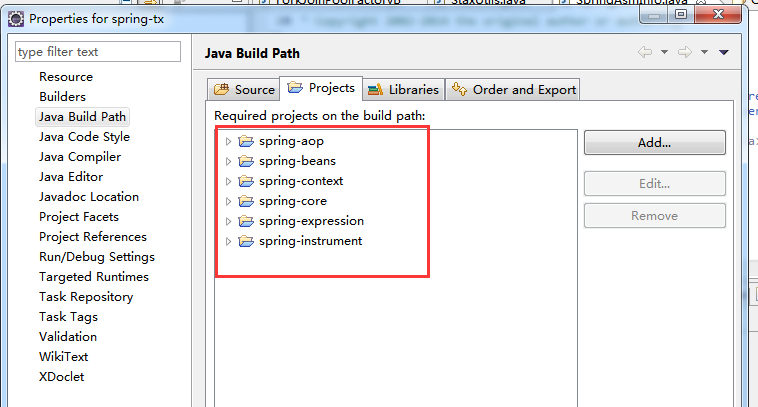This screenshot has width=758, height=407.
Task: Expand the spring-expression project entry
Action: pyautogui.click(x=228, y=221)
